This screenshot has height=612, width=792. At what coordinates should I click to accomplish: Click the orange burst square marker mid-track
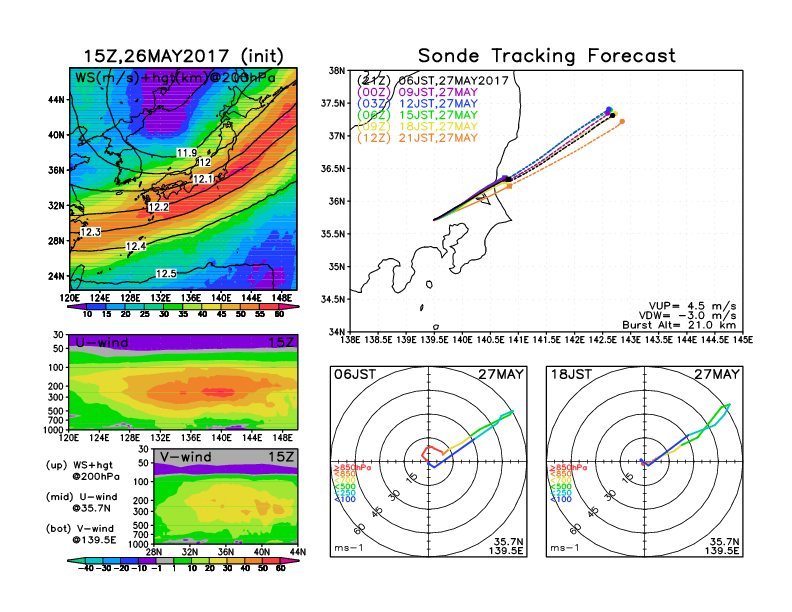(x=510, y=186)
